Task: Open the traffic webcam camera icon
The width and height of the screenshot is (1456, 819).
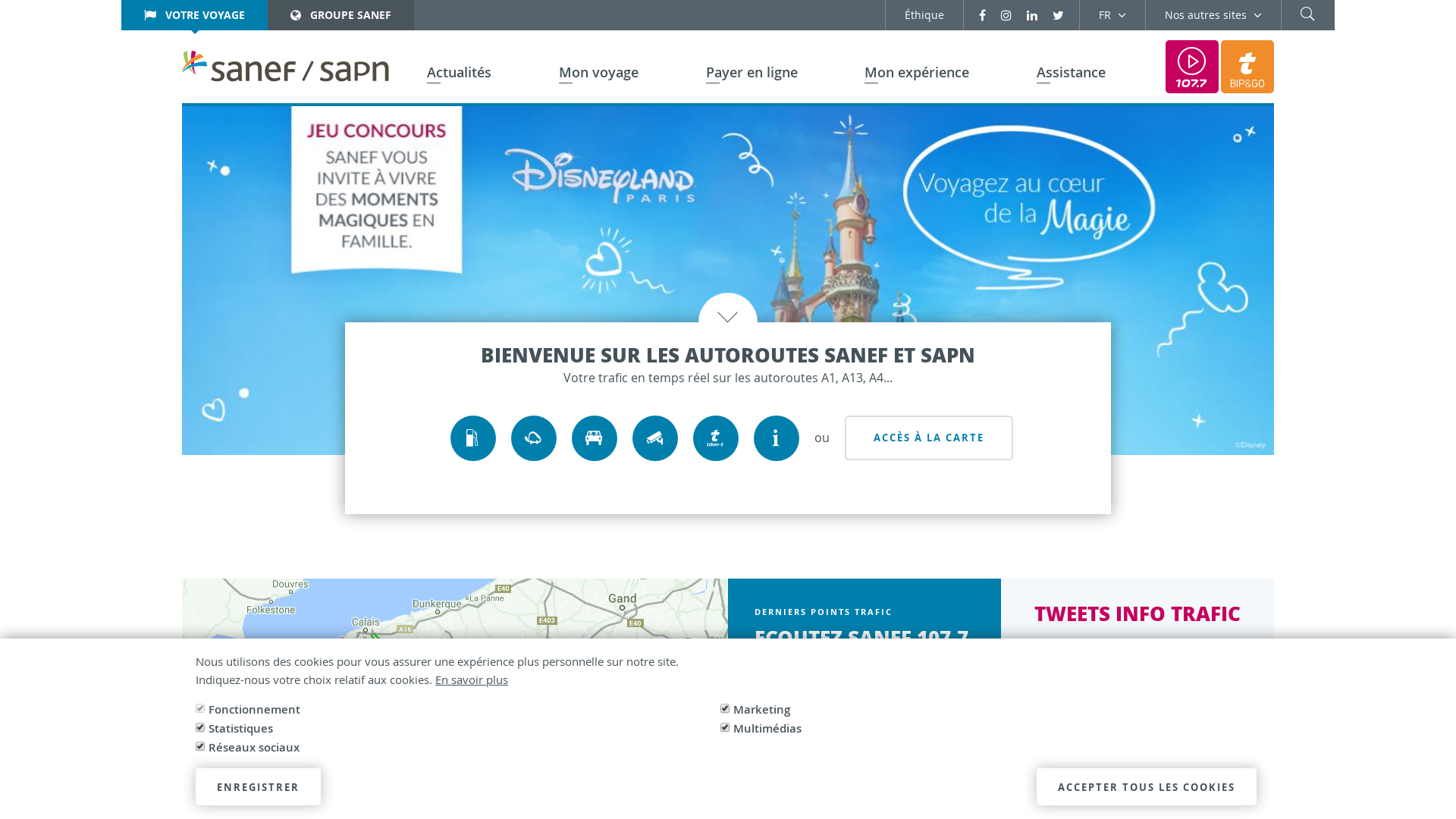Action: (654, 438)
